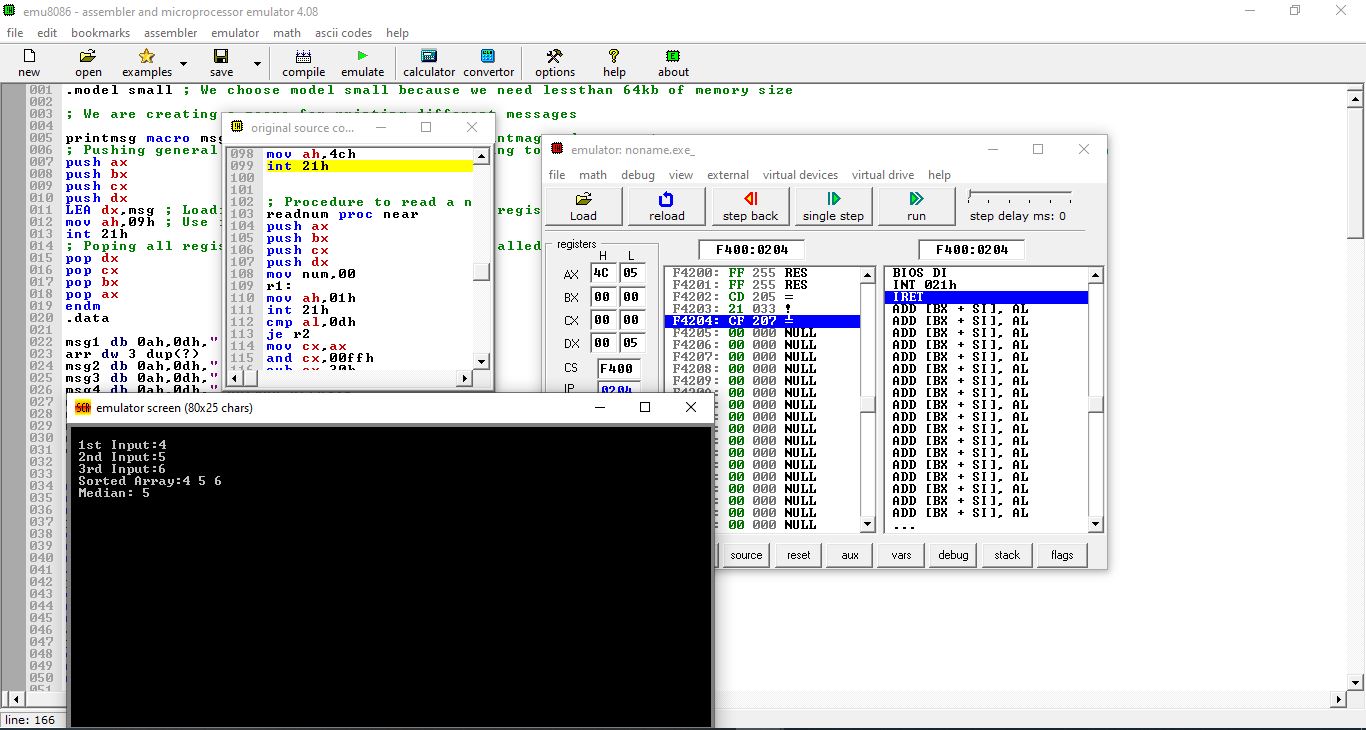This screenshot has width=1366, height=730.
Task: Open an existing assembly file
Action: tap(88, 62)
